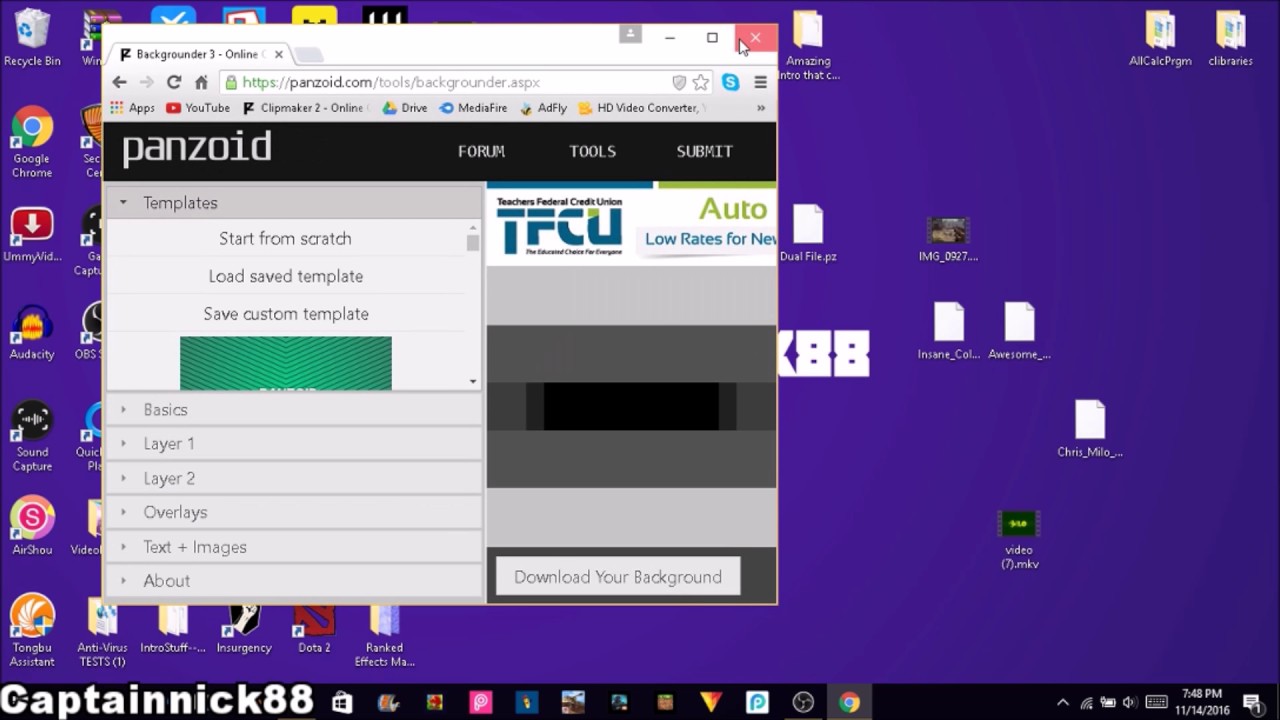
Task: Open the Clipmaker 2 bookmark
Action: pyautogui.click(x=304, y=108)
